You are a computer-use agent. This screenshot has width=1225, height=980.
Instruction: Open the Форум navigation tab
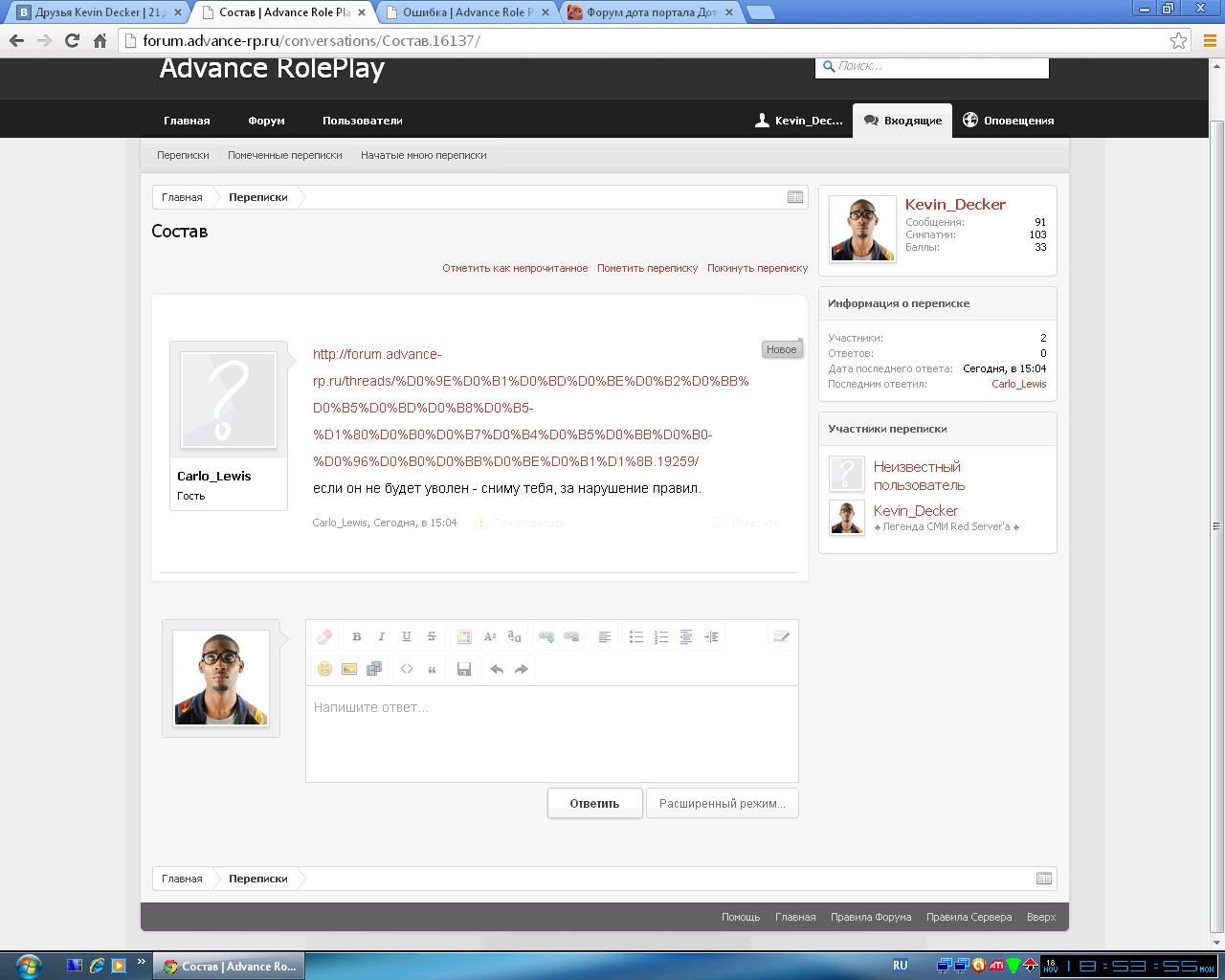pyautogui.click(x=266, y=121)
